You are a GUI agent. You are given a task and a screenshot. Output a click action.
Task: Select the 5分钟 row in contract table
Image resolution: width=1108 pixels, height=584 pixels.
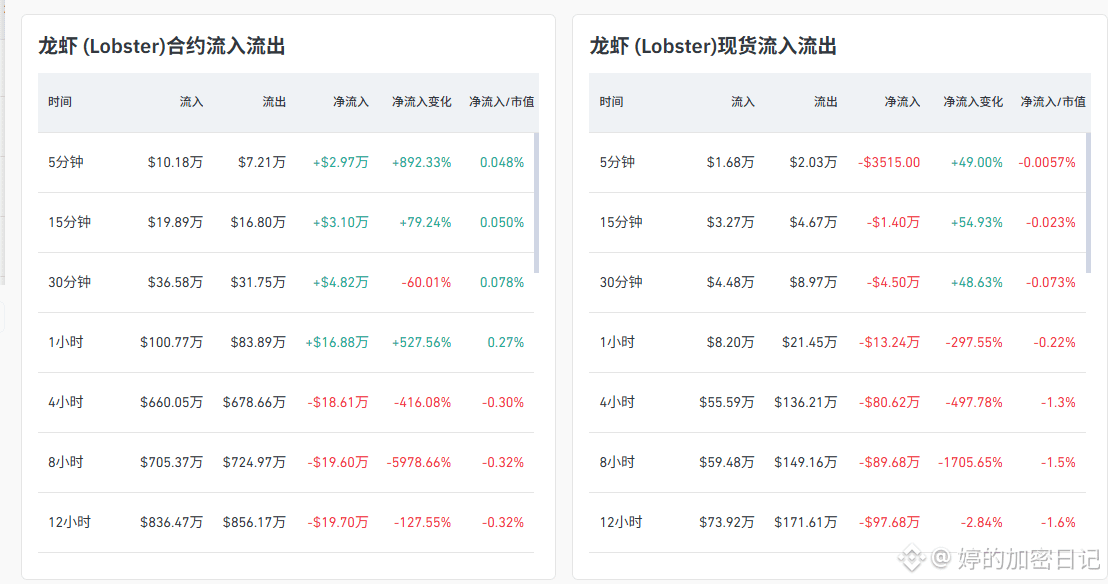tap(286, 163)
